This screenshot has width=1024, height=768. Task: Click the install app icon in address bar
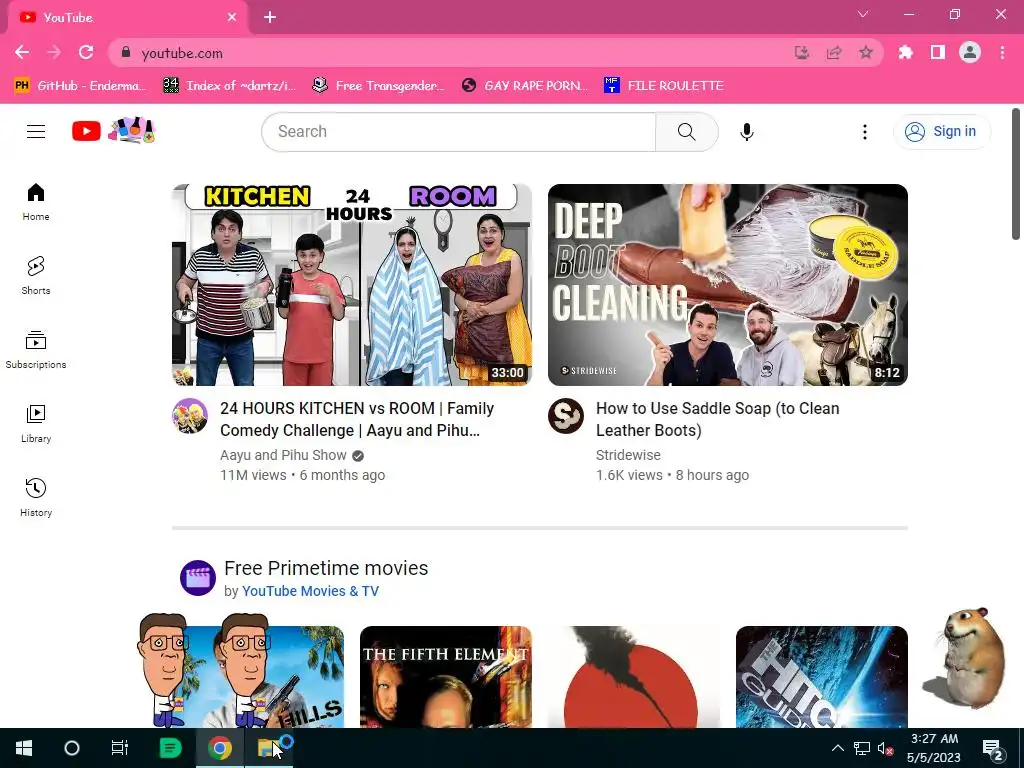coord(802,52)
